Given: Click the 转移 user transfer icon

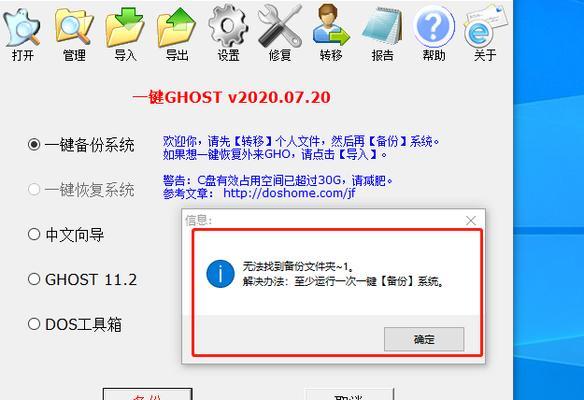Looking at the screenshot, I should pyautogui.click(x=331, y=25).
